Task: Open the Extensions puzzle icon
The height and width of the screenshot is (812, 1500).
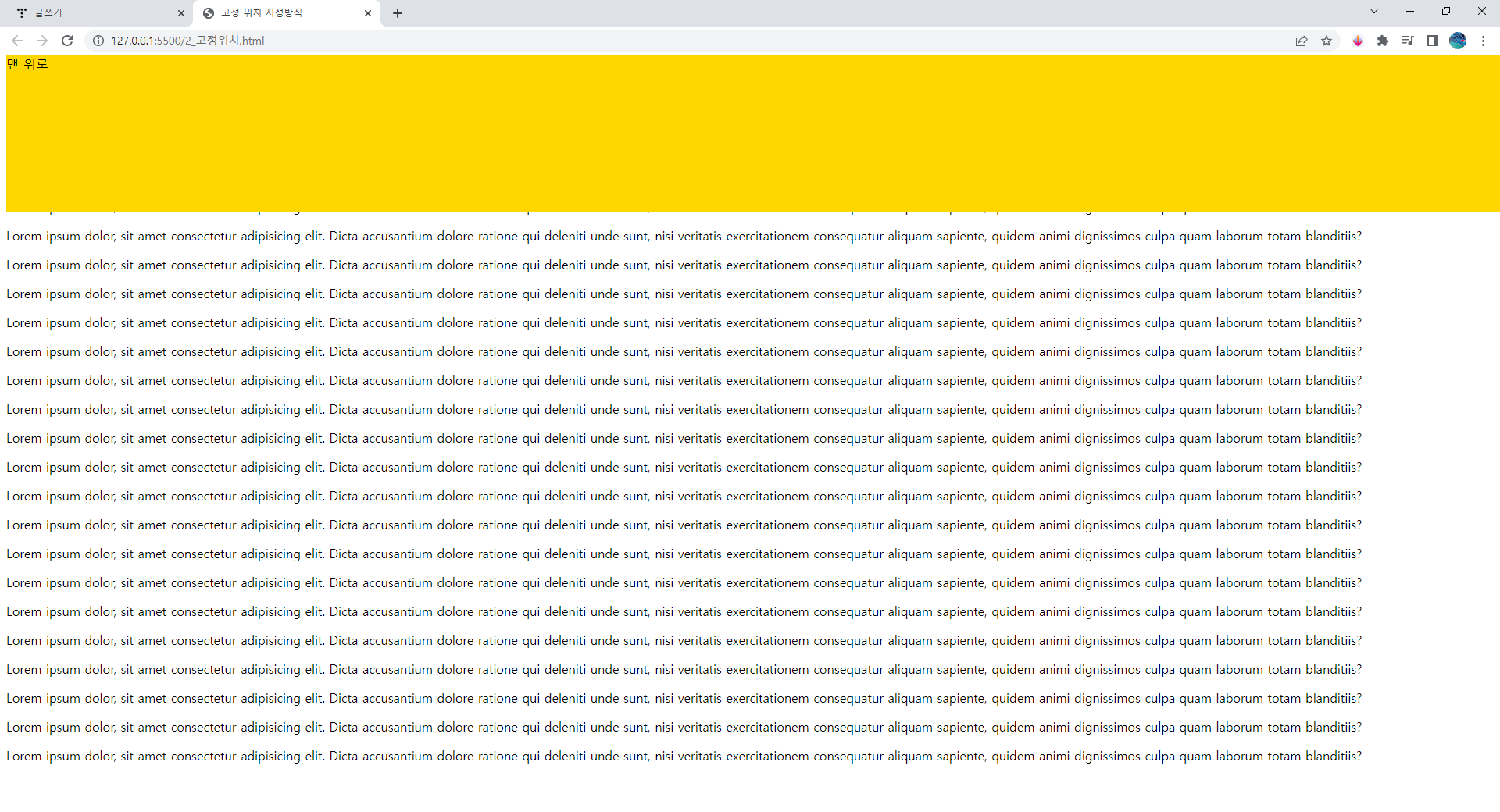Action: 1383,41
